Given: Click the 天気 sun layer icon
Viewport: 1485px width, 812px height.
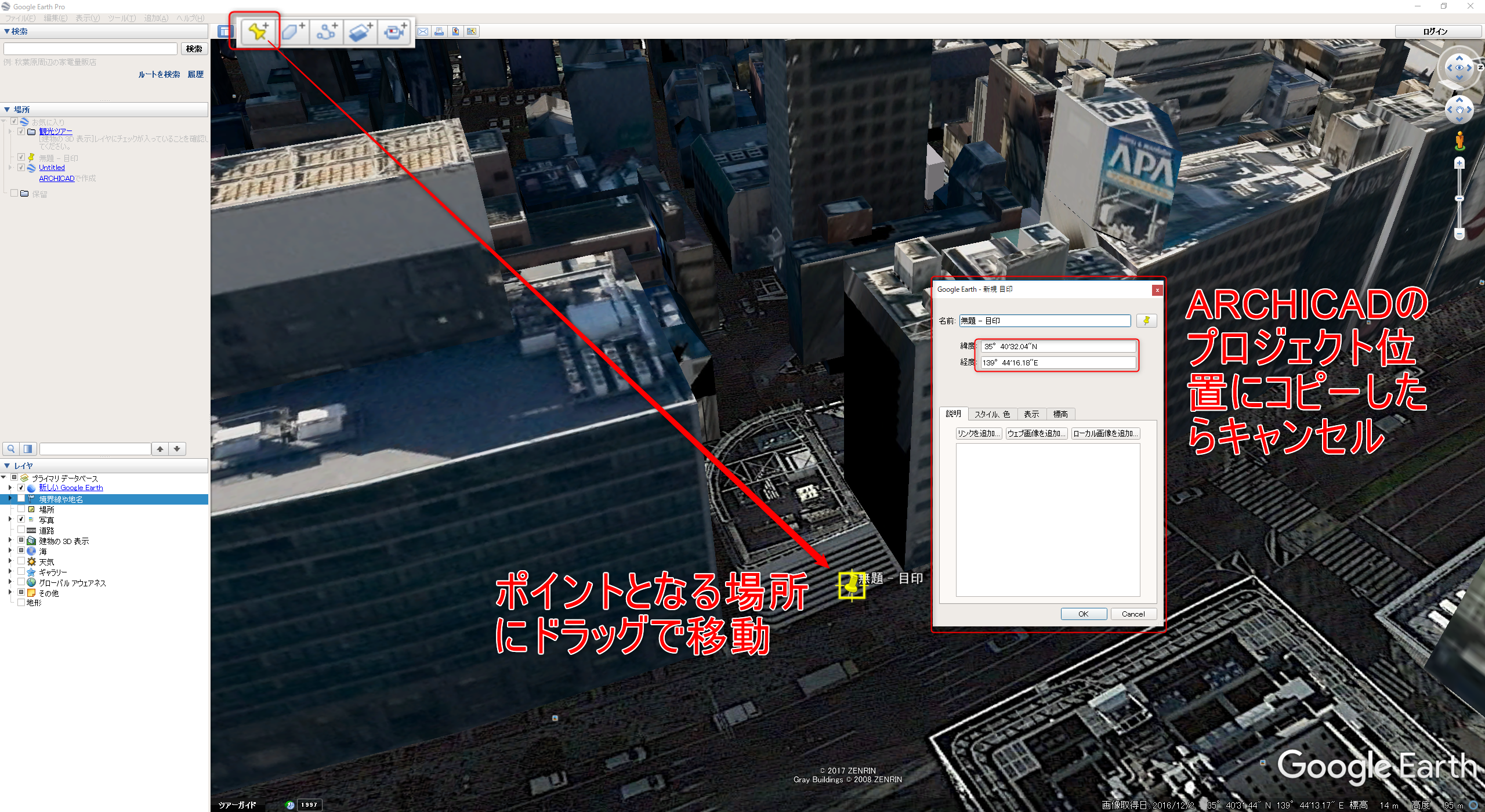Looking at the screenshot, I should pyautogui.click(x=32, y=561).
